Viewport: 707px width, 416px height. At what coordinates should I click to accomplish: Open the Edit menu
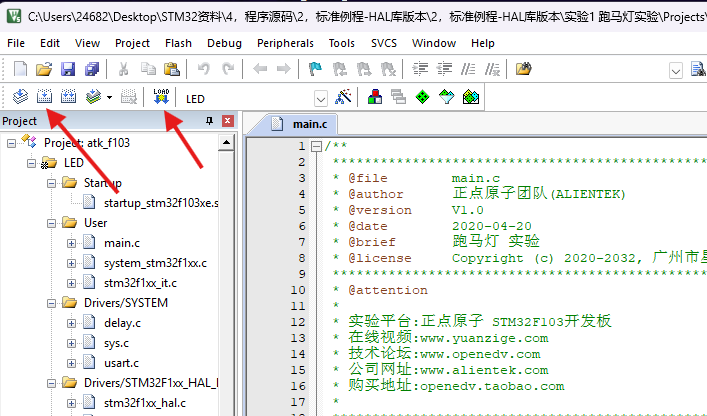50,43
